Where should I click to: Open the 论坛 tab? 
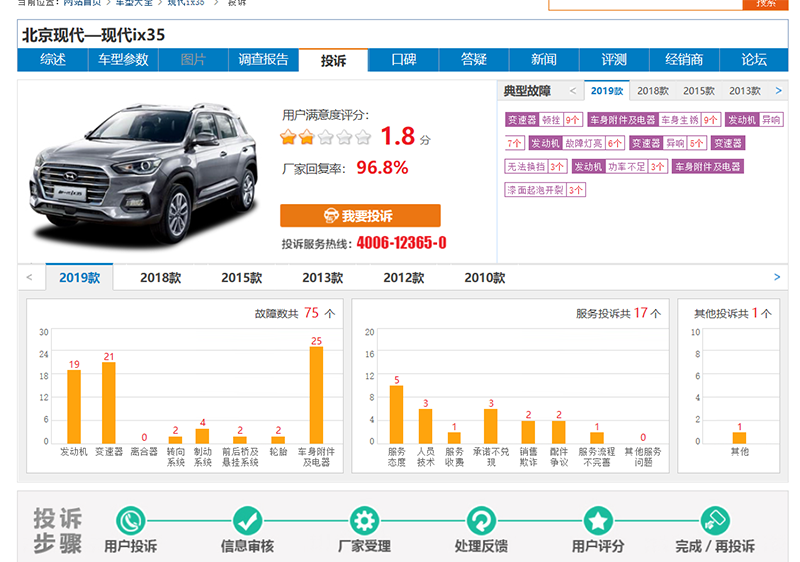(x=754, y=60)
